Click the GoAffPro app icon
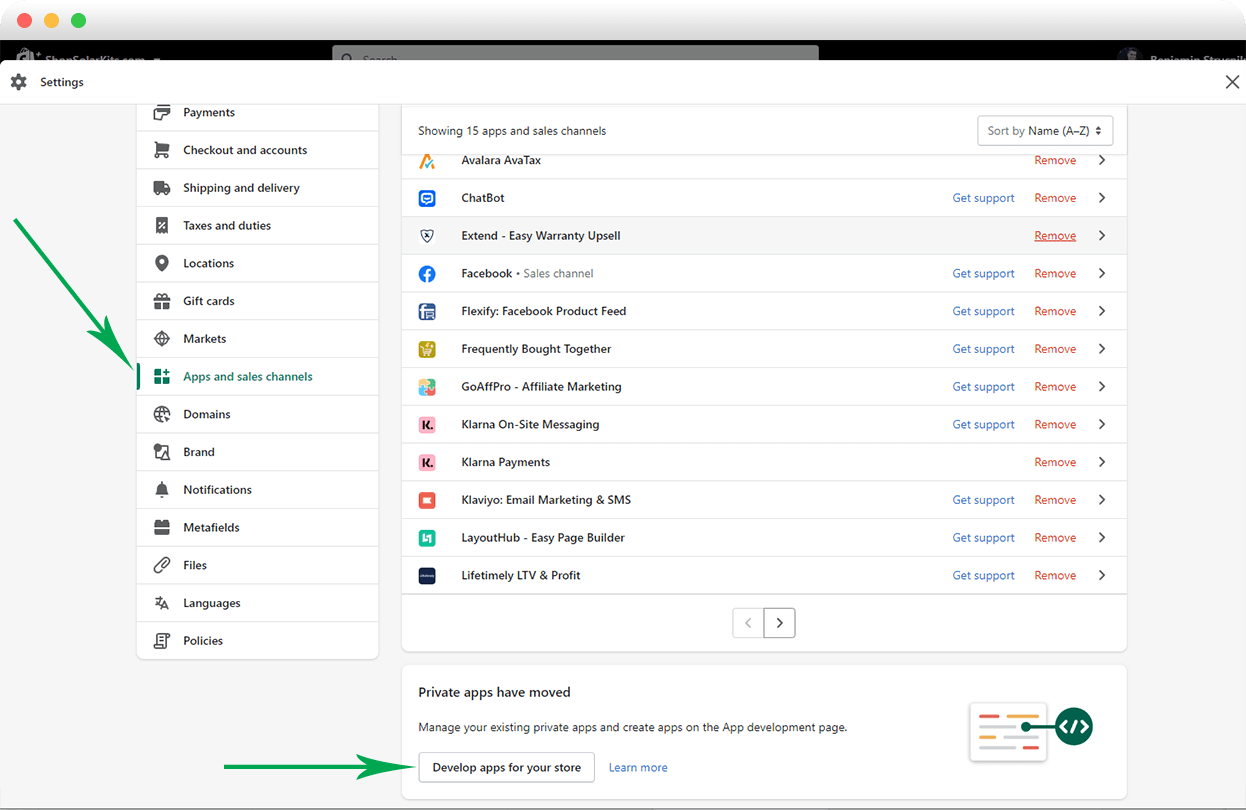1246x810 pixels. coord(427,387)
